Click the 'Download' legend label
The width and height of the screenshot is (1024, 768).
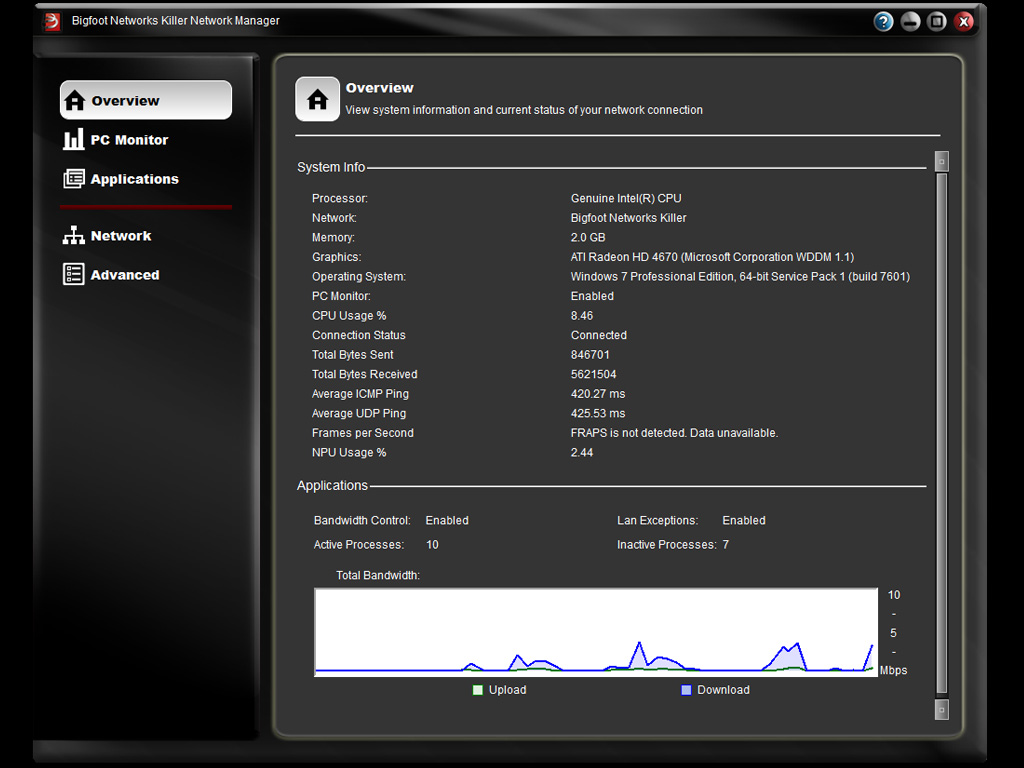pos(723,690)
